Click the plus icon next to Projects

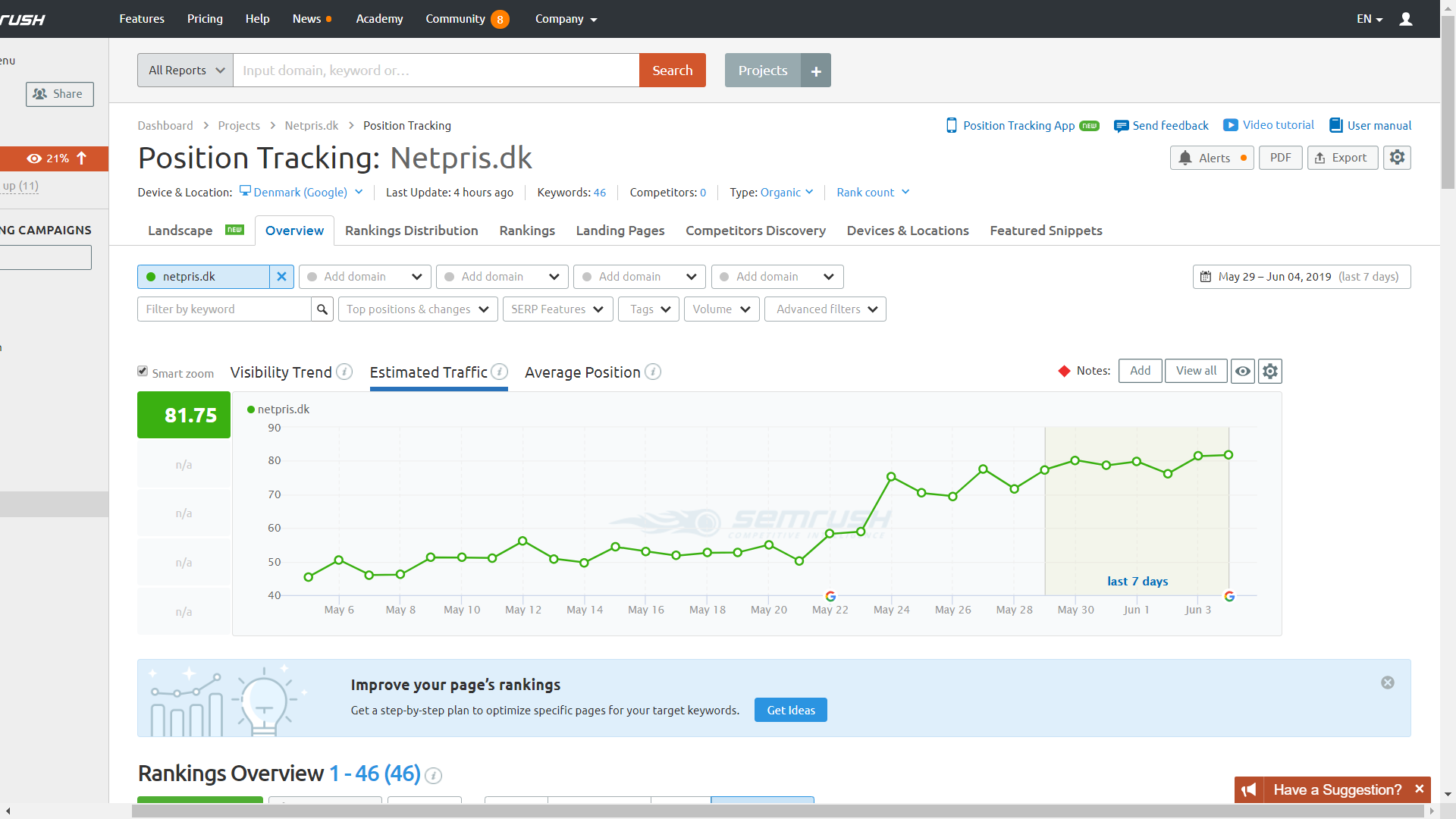click(816, 71)
